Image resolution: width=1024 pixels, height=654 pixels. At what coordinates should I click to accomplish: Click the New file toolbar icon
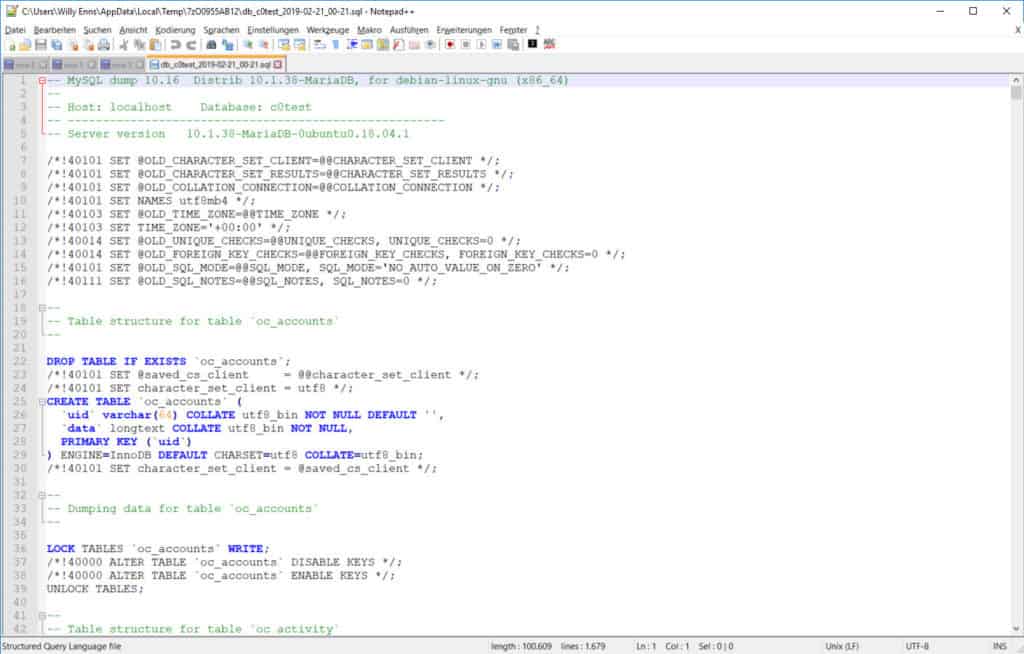(x=11, y=45)
